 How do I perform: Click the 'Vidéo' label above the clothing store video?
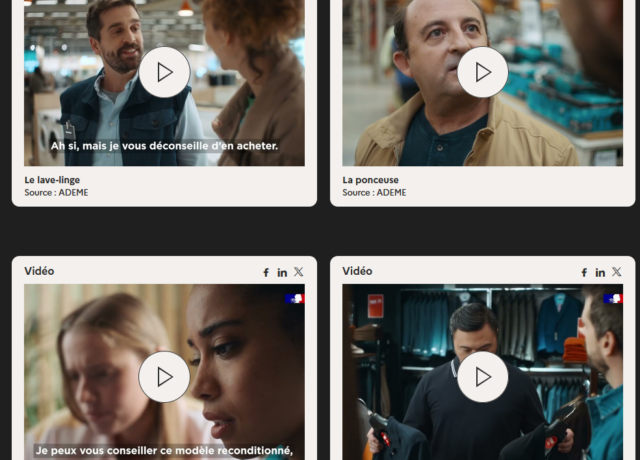pos(357,271)
